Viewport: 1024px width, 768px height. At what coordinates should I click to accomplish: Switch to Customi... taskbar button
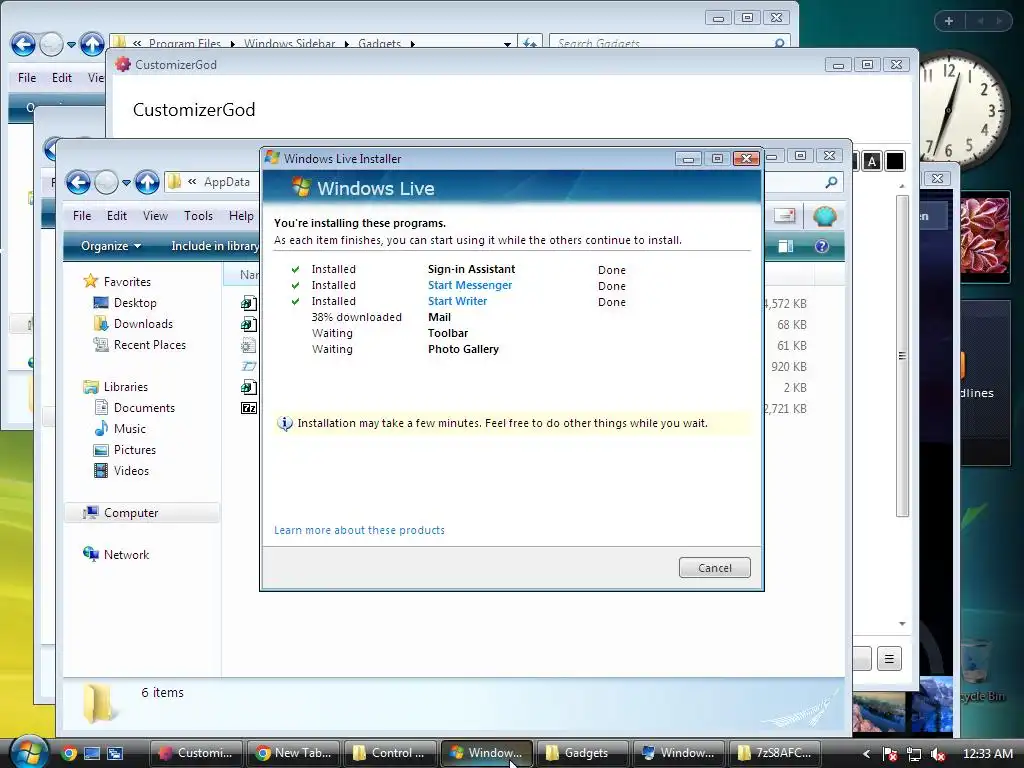196,753
